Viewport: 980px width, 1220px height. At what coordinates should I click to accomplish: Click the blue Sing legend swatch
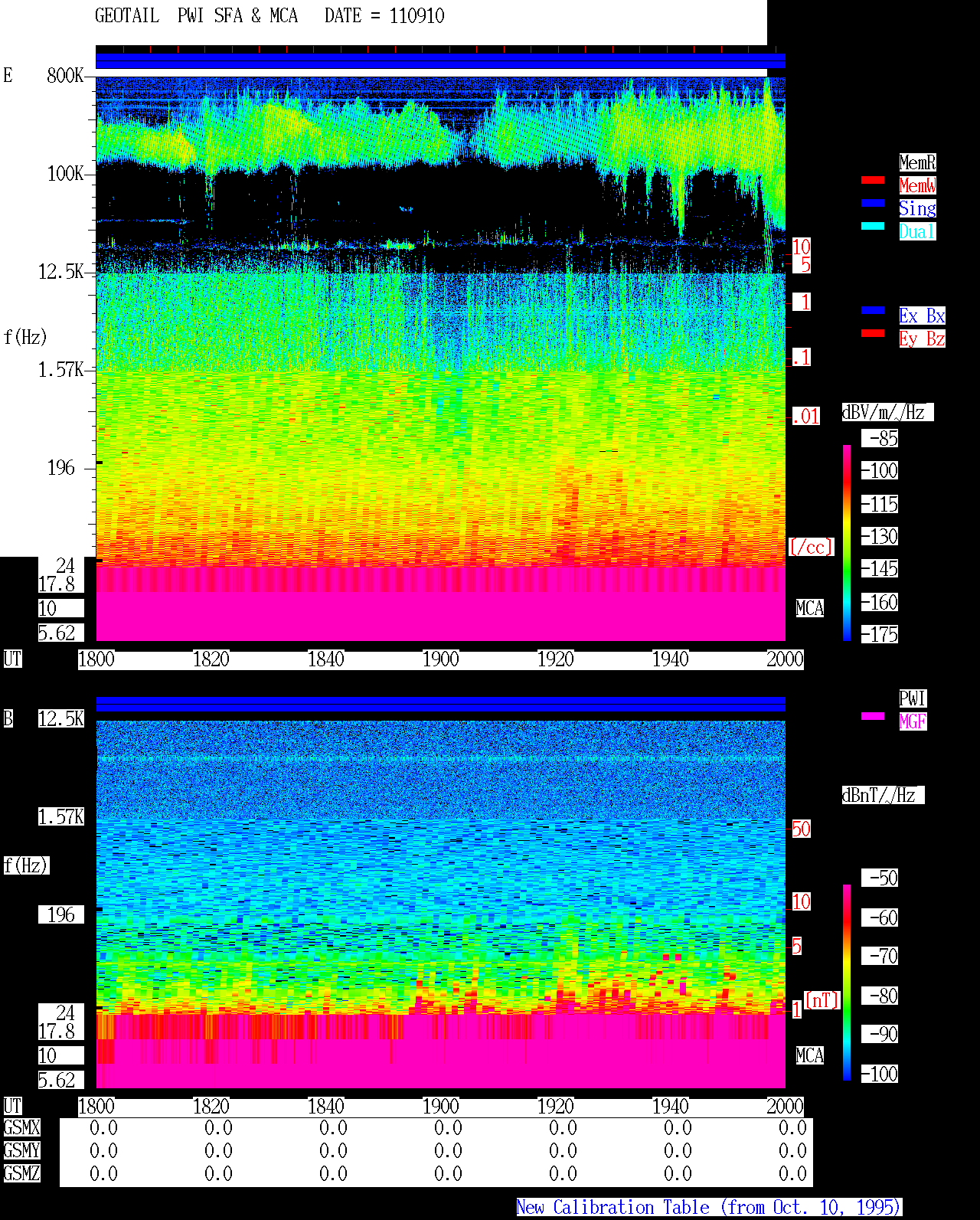pyautogui.click(x=873, y=203)
